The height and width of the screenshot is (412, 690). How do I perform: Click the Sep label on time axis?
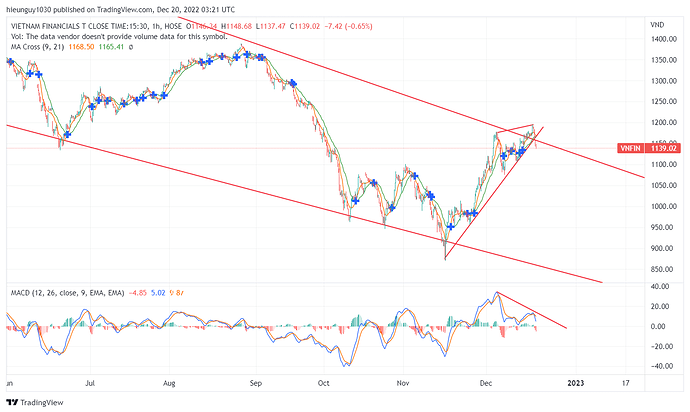[256, 383]
